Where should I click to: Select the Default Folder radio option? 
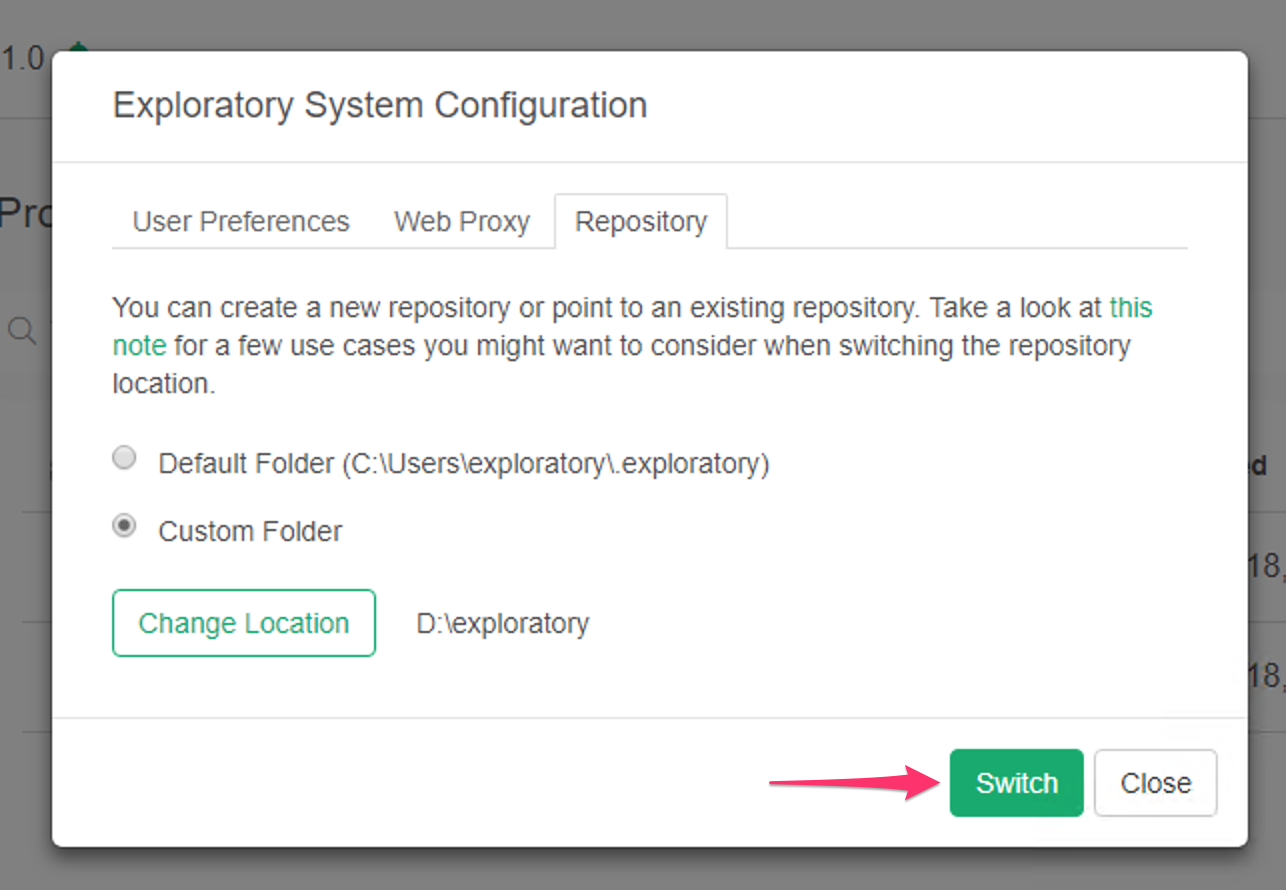click(124, 458)
